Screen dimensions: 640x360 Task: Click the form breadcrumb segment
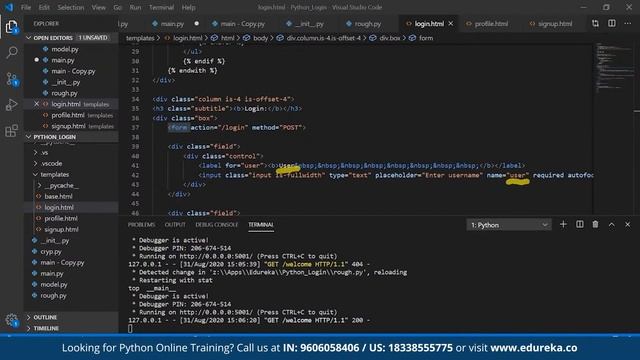click(x=426, y=38)
